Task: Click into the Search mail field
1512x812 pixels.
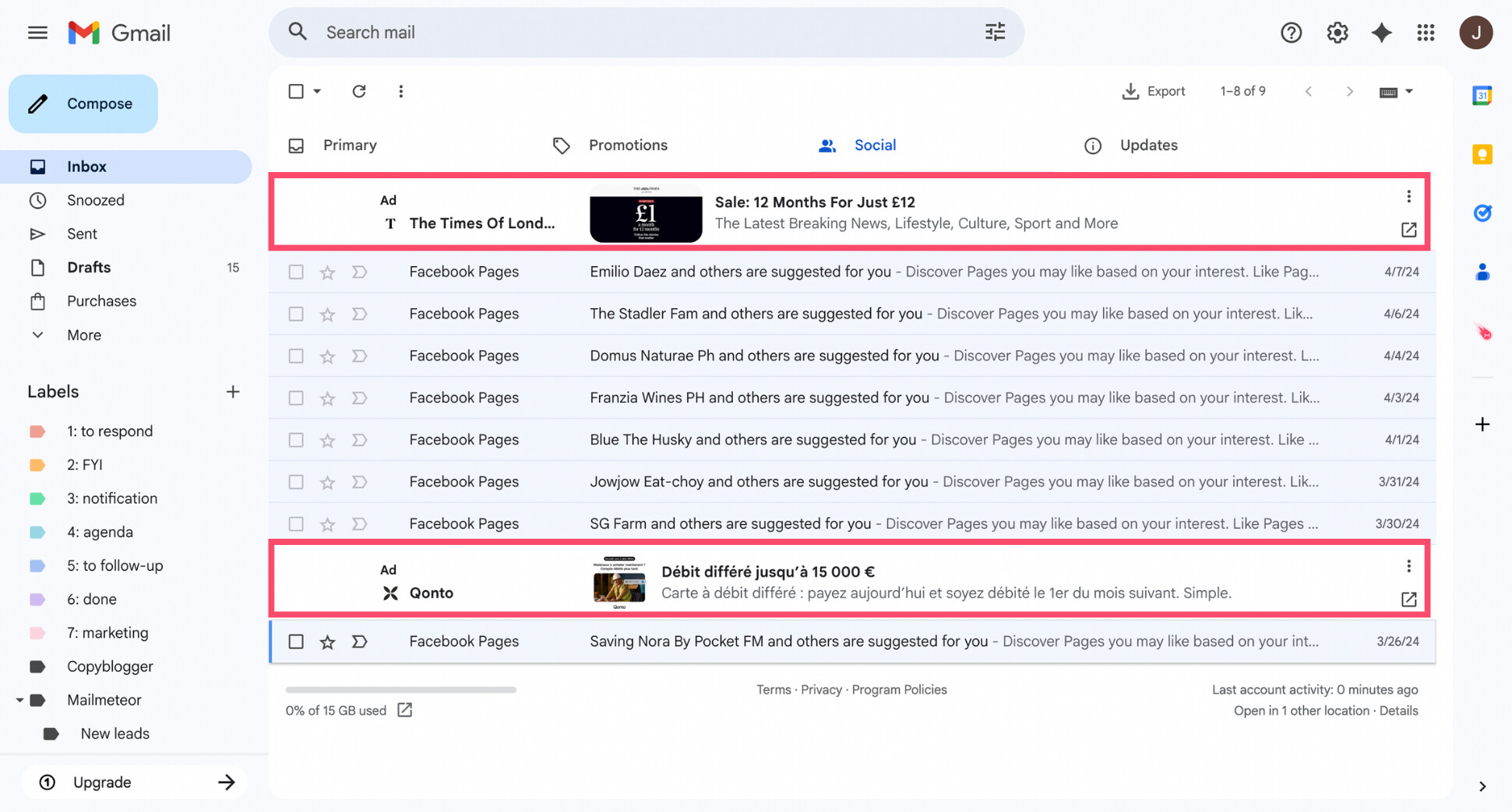Action: pos(545,32)
